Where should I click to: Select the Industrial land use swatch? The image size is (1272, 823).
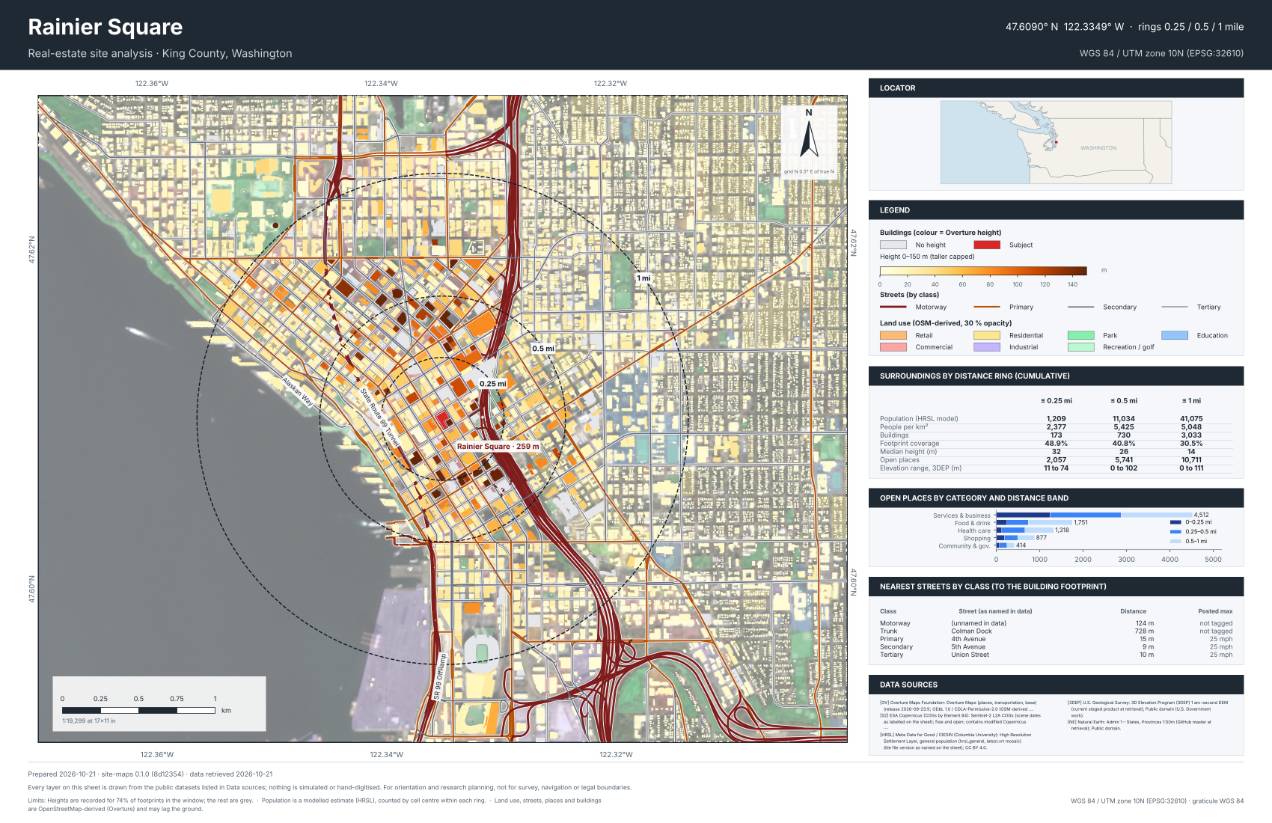point(987,347)
